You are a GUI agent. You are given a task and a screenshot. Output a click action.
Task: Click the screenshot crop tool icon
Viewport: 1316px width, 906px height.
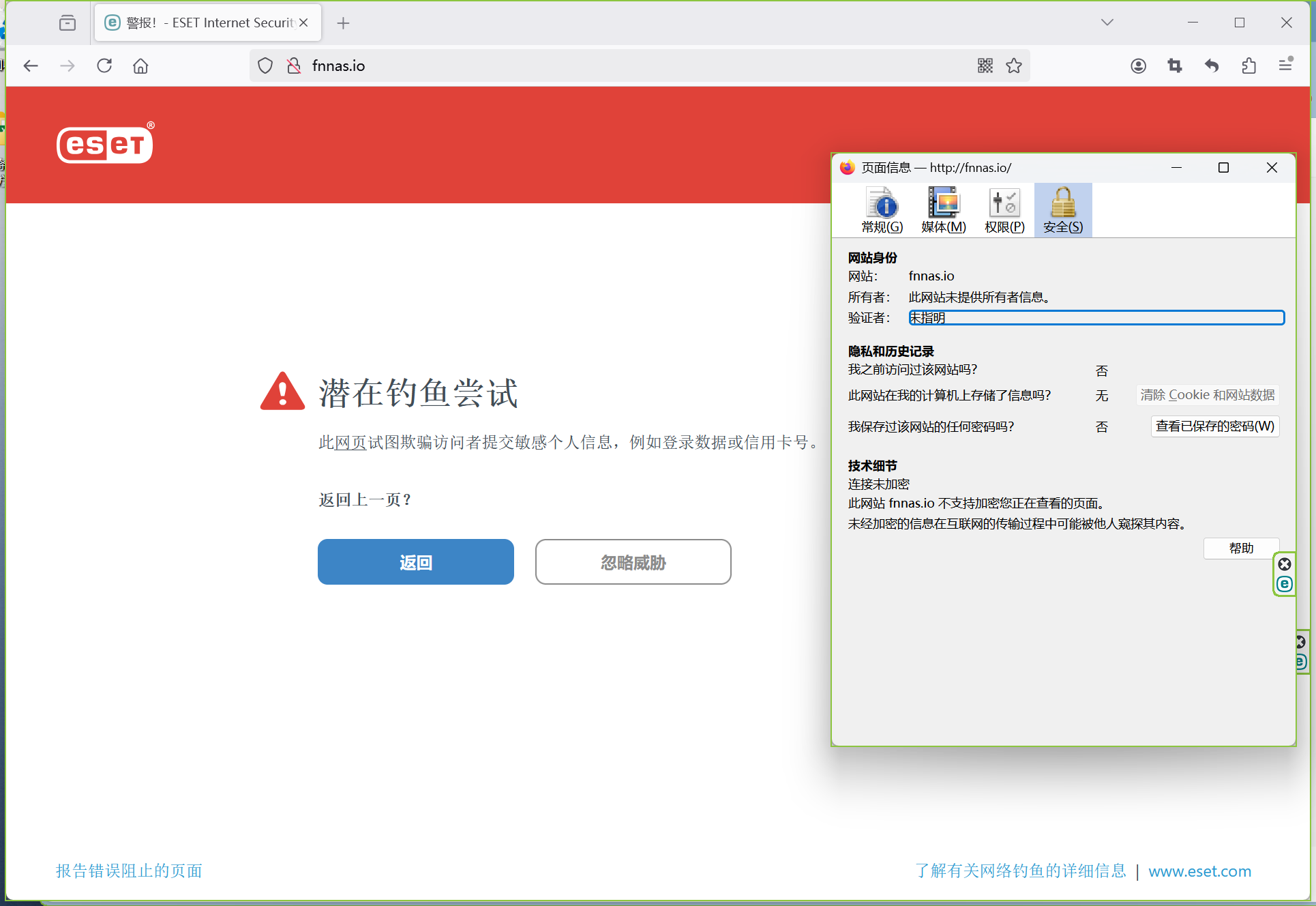pyautogui.click(x=1175, y=65)
